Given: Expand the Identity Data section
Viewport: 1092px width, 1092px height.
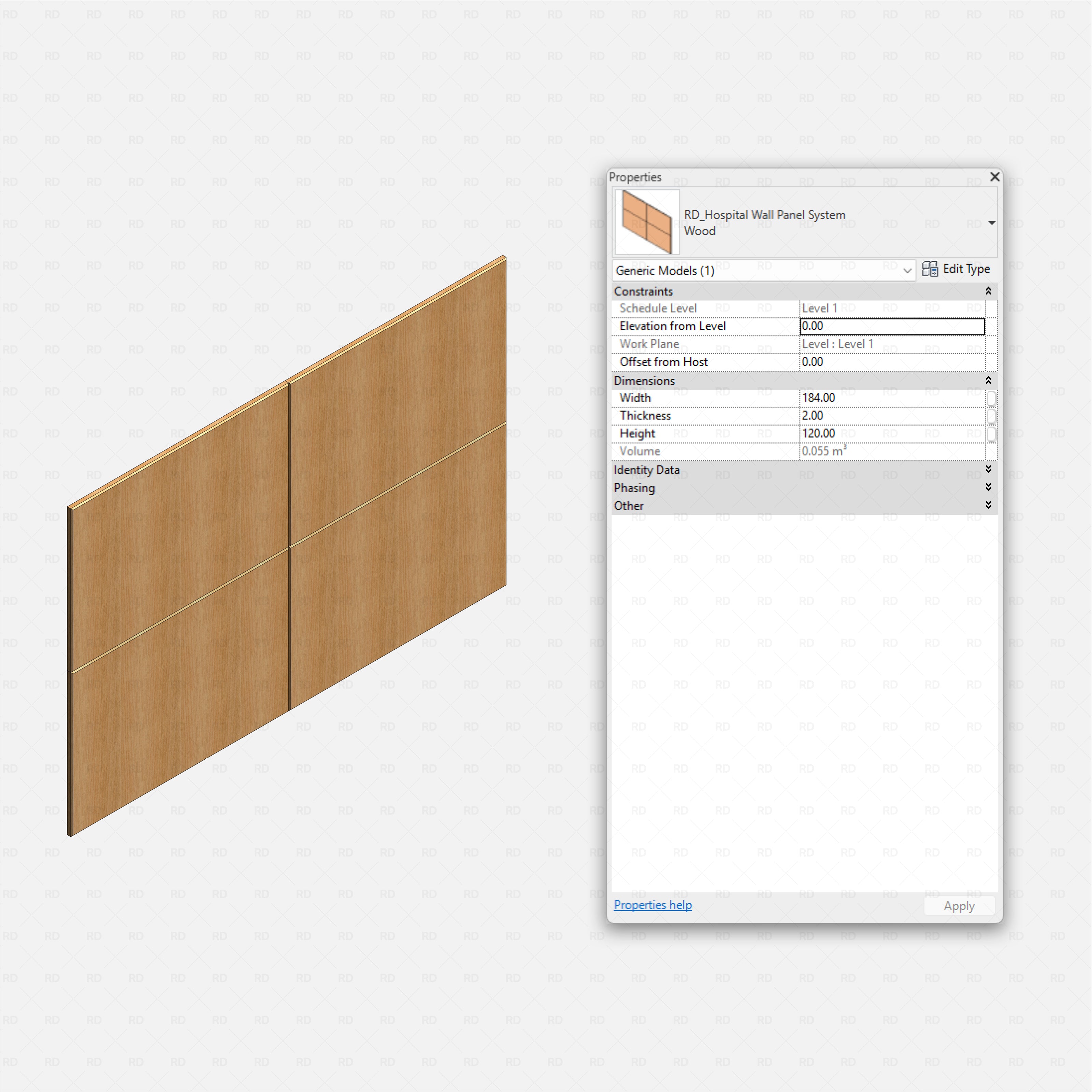Looking at the screenshot, I should point(989,470).
